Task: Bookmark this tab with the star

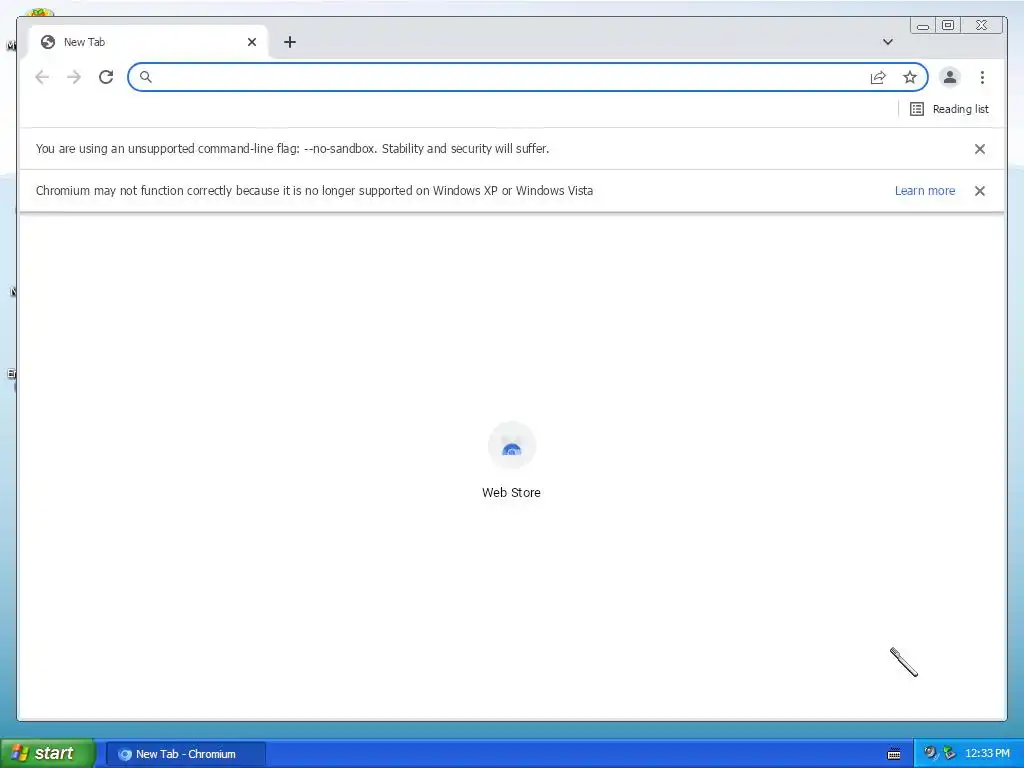Action: coord(910,77)
